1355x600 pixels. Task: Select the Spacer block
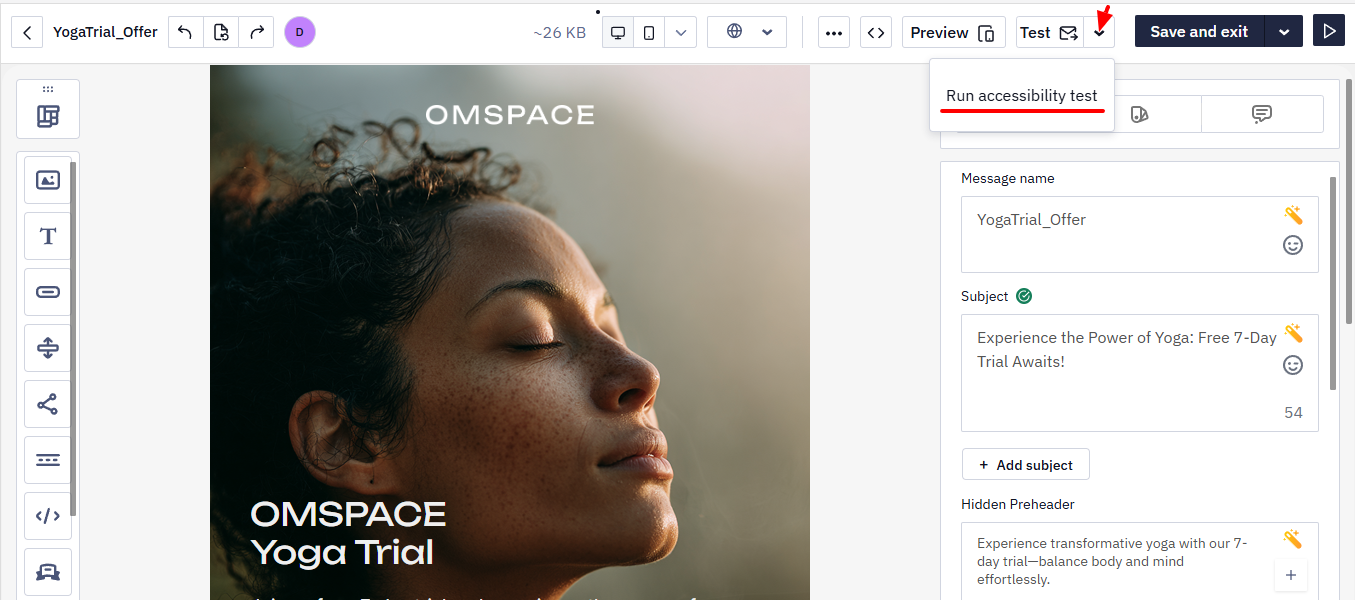(x=48, y=348)
